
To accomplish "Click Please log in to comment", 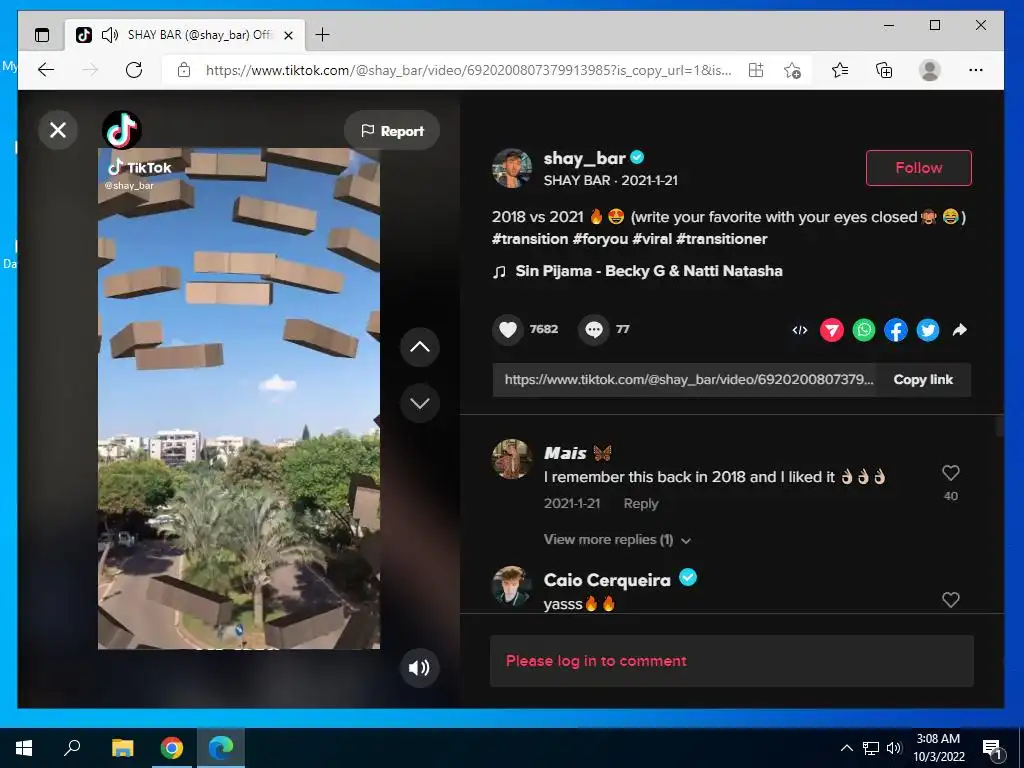I will (731, 661).
